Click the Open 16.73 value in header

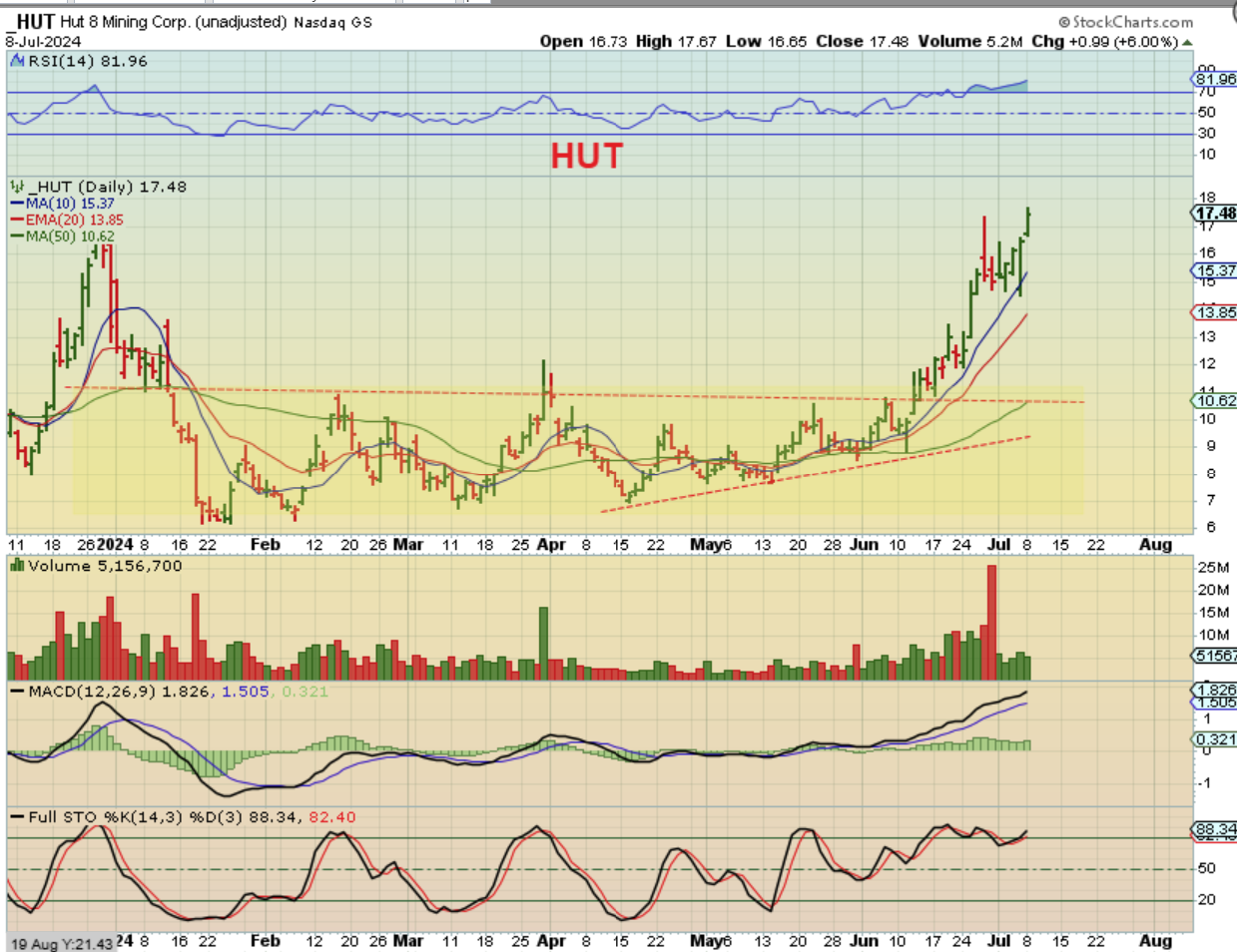click(x=585, y=41)
